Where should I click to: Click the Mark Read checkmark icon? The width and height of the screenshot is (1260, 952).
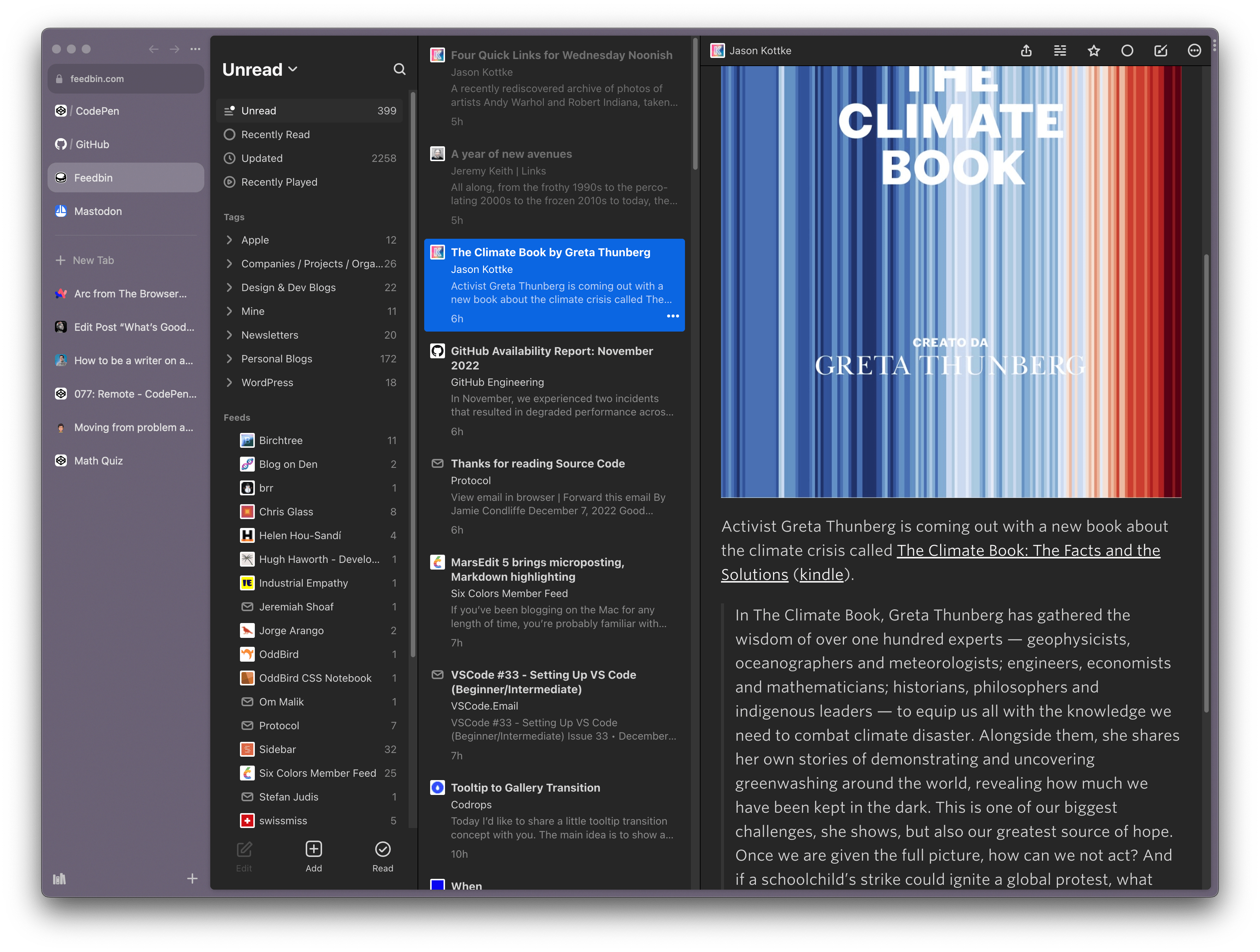(x=382, y=850)
